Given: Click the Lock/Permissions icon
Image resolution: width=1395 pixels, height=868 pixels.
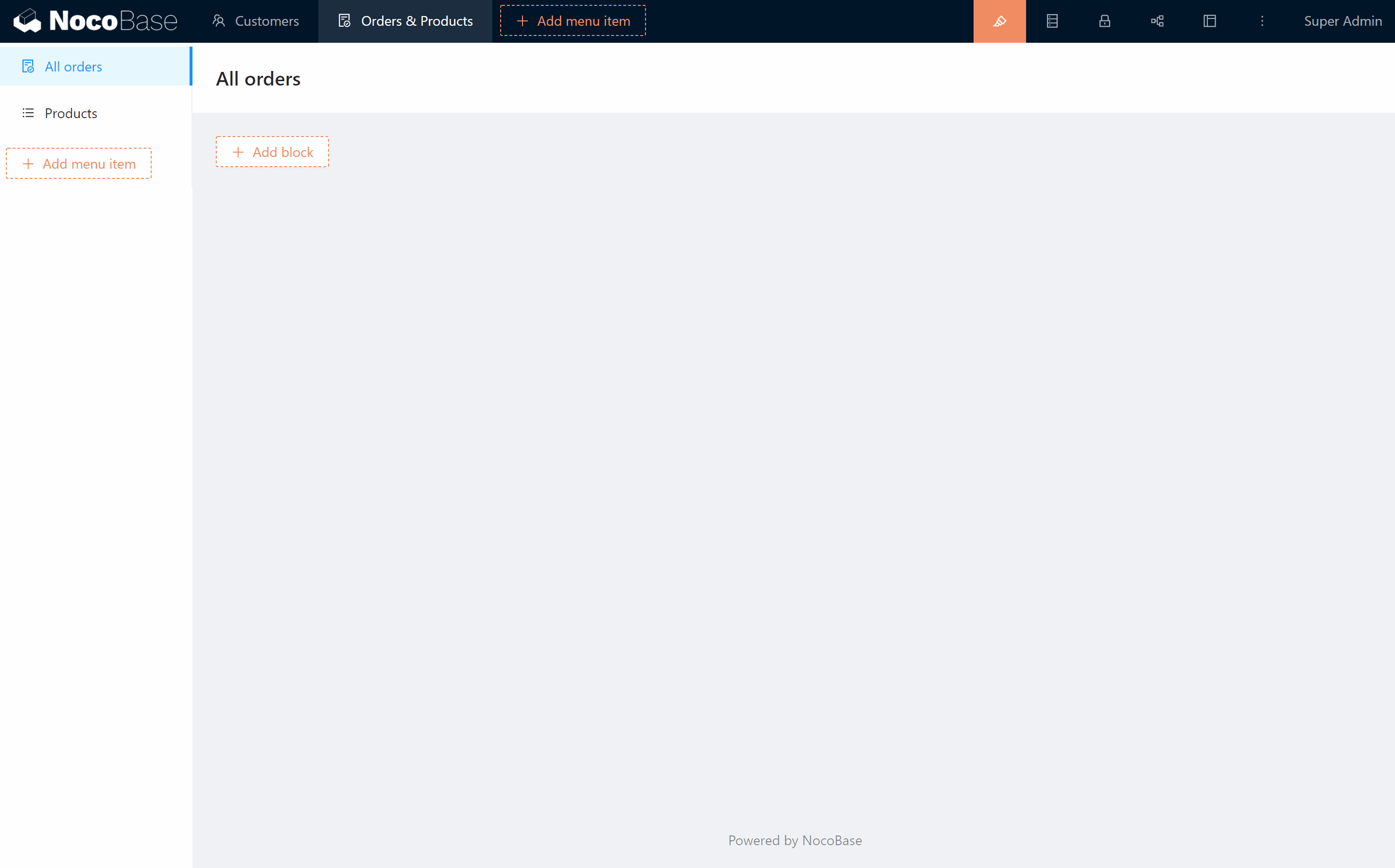Looking at the screenshot, I should coord(1104,21).
